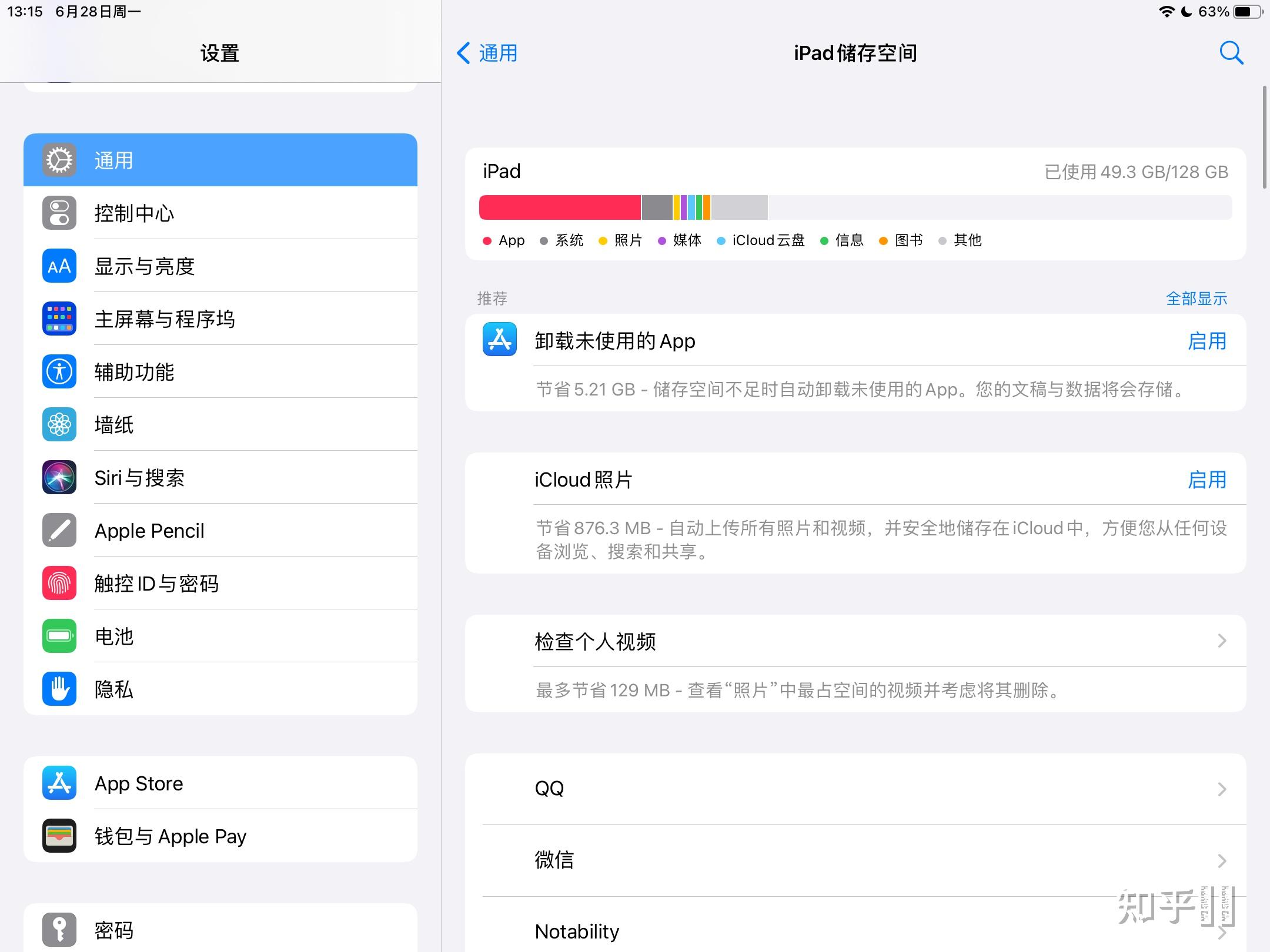This screenshot has height=952, width=1270.
Task: Tap the Wallet card icon
Action: coord(59,836)
